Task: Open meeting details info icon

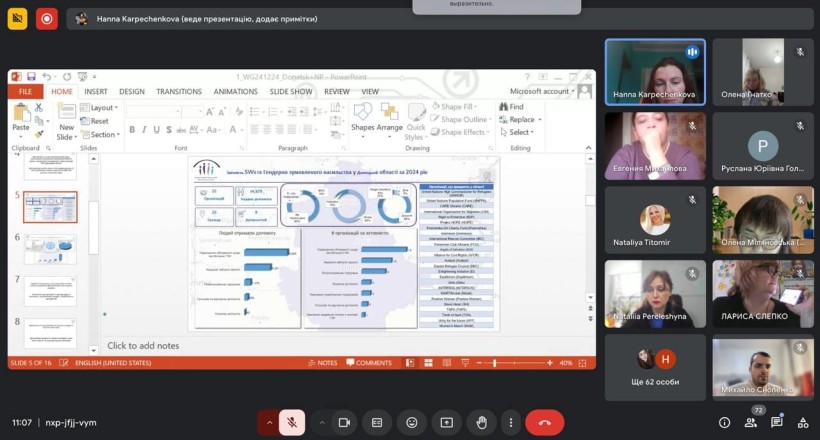Action: click(724, 422)
